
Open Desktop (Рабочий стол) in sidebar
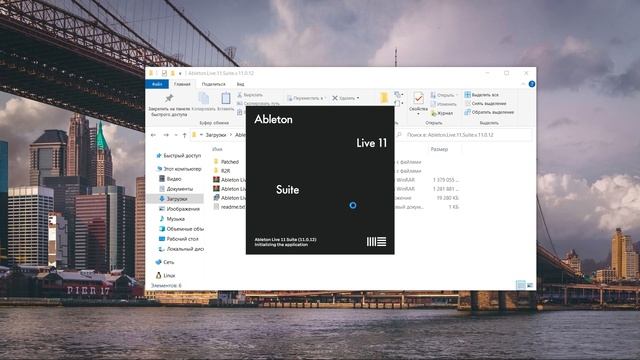178,239
